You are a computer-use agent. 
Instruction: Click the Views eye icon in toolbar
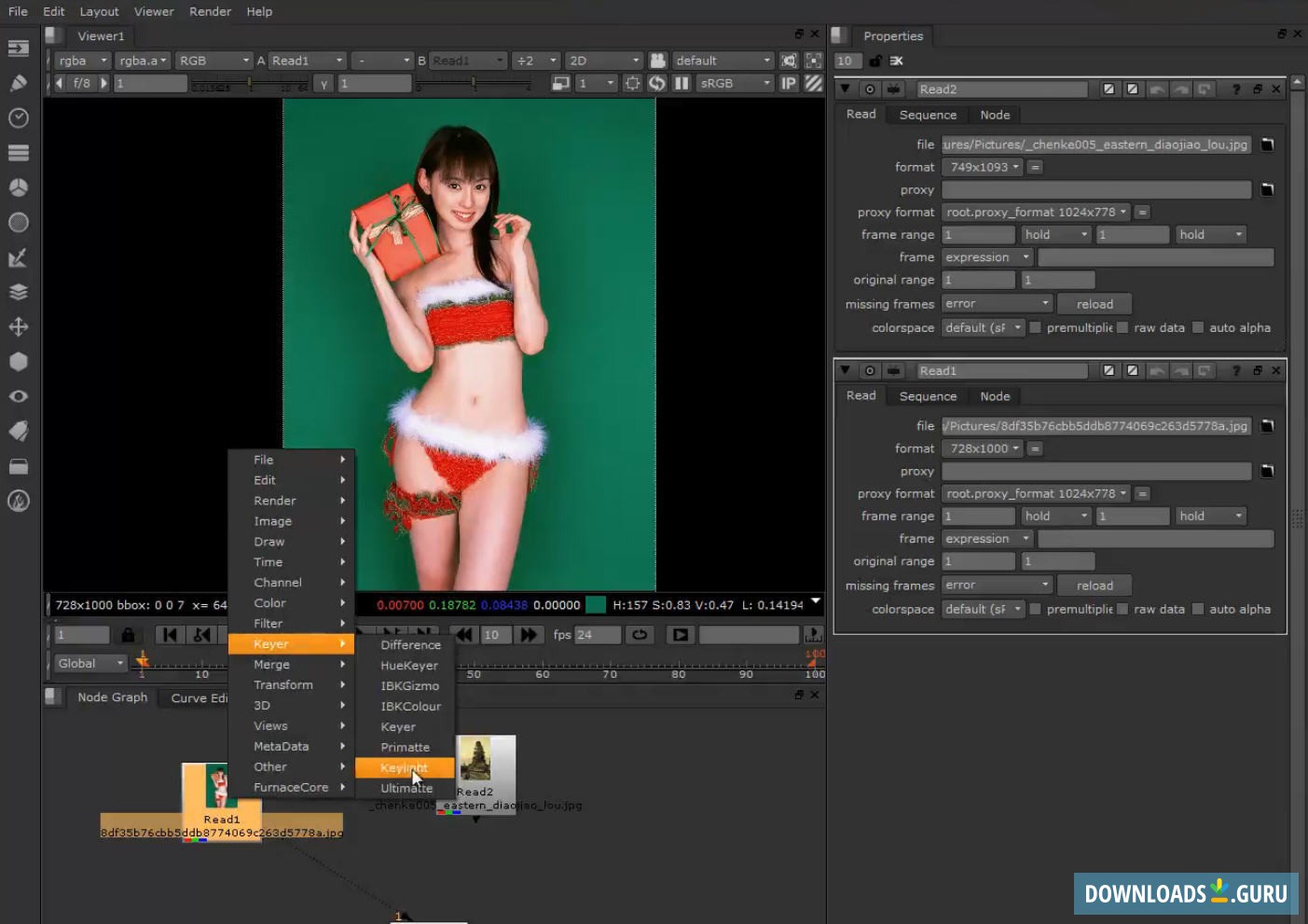[x=19, y=395]
